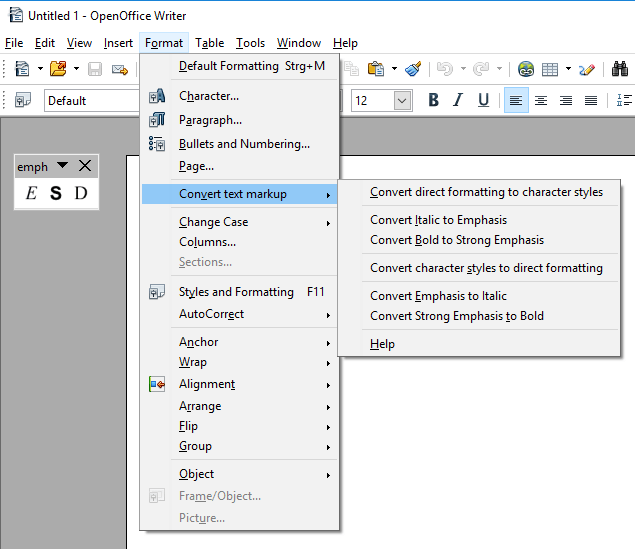Open the File menu
Image resolution: width=635 pixels, height=549 pixels.
click(x=14, y=43)
